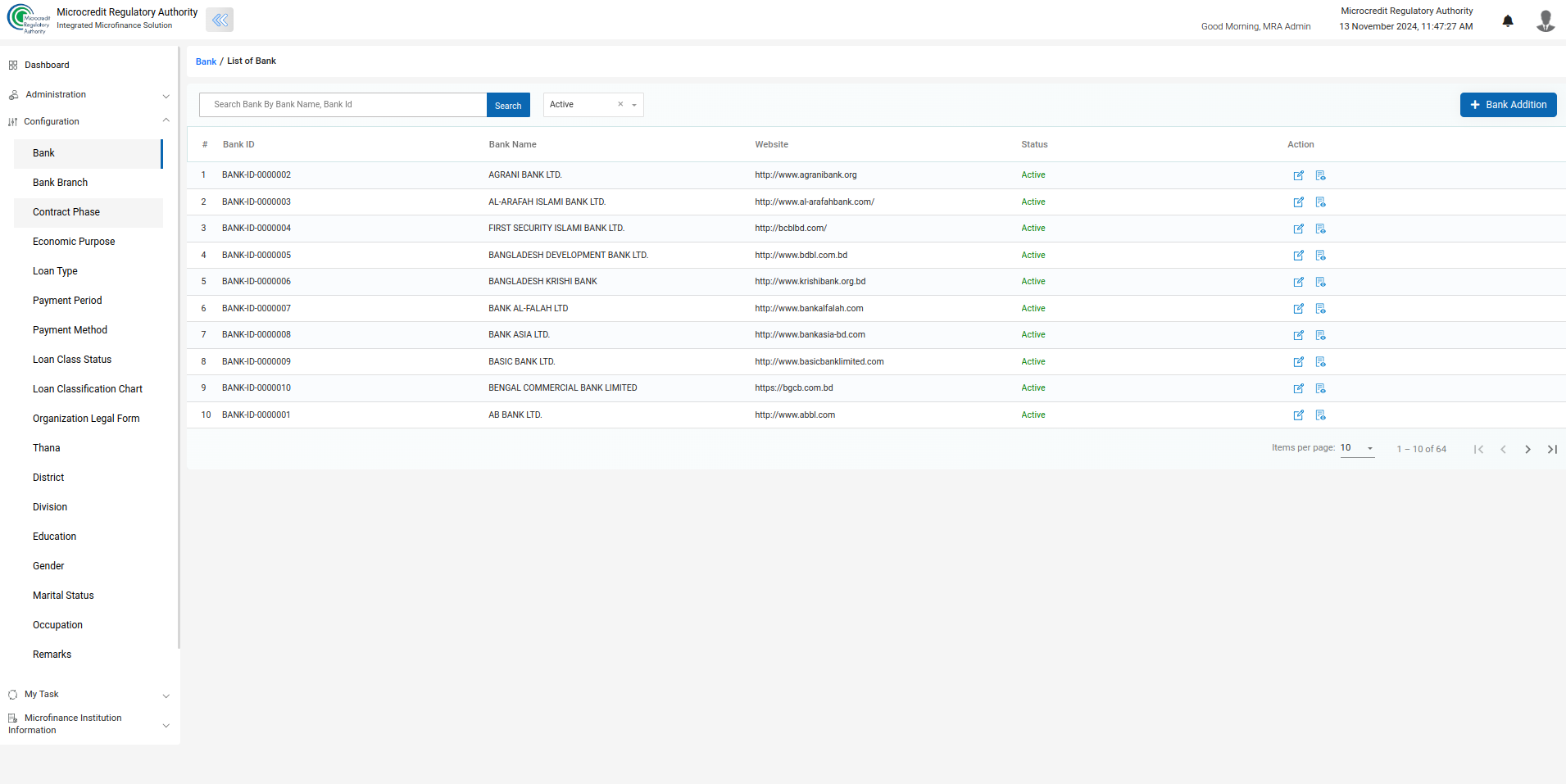View details of BANK ASIA LTD.
The image size is (1566, 784).
point(1321,335)
